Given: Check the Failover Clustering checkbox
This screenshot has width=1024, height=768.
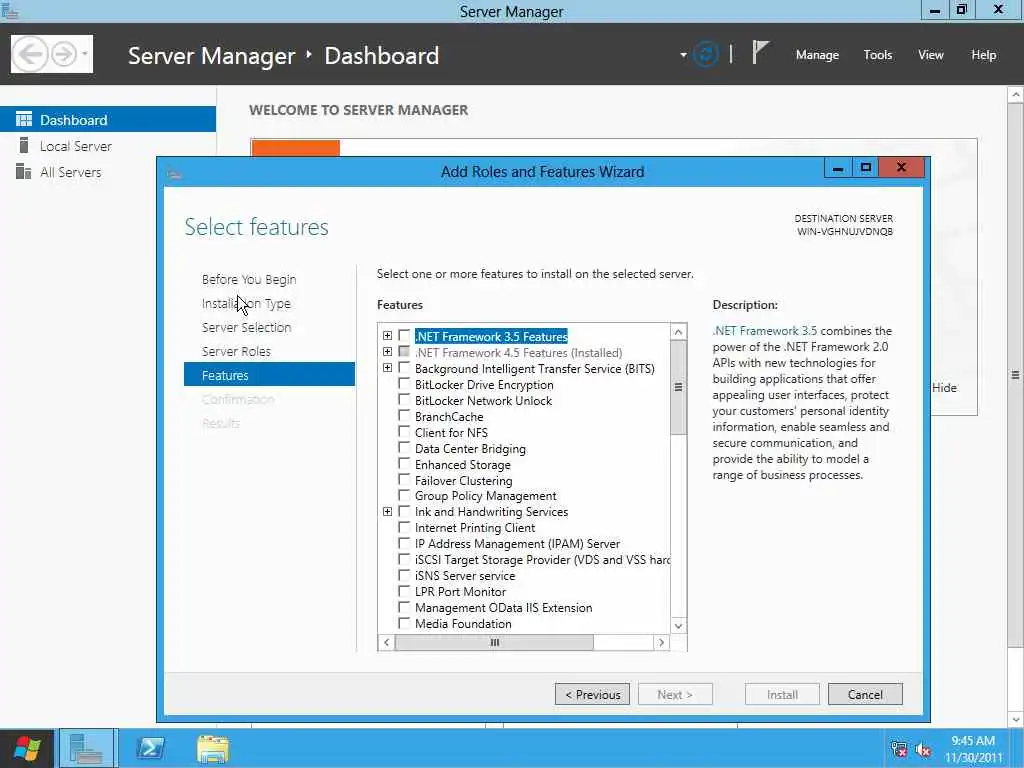Looking at the screenshot, I should pos(404,479).
